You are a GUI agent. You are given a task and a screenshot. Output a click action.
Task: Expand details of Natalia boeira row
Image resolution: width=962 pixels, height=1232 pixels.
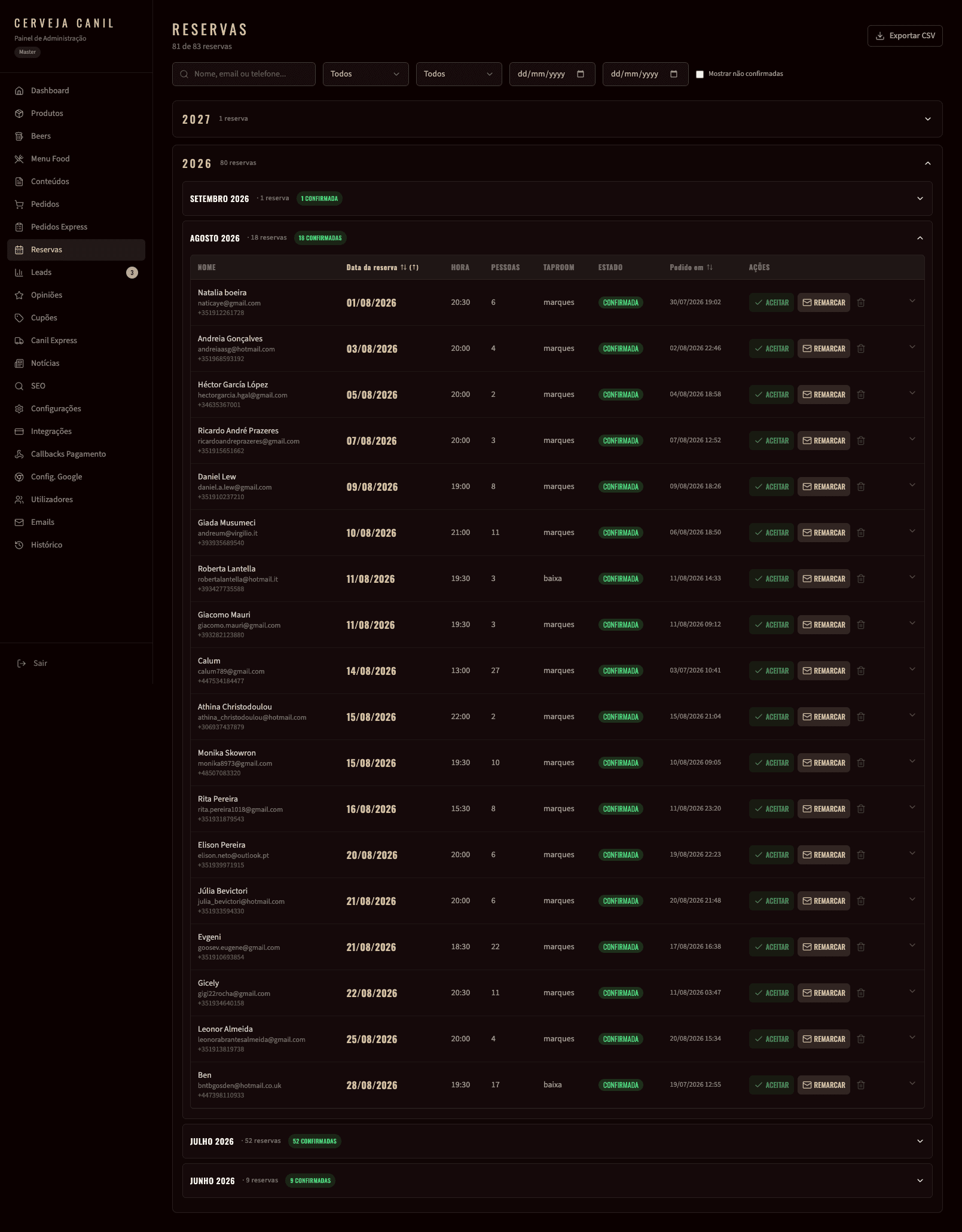point(912,301)
